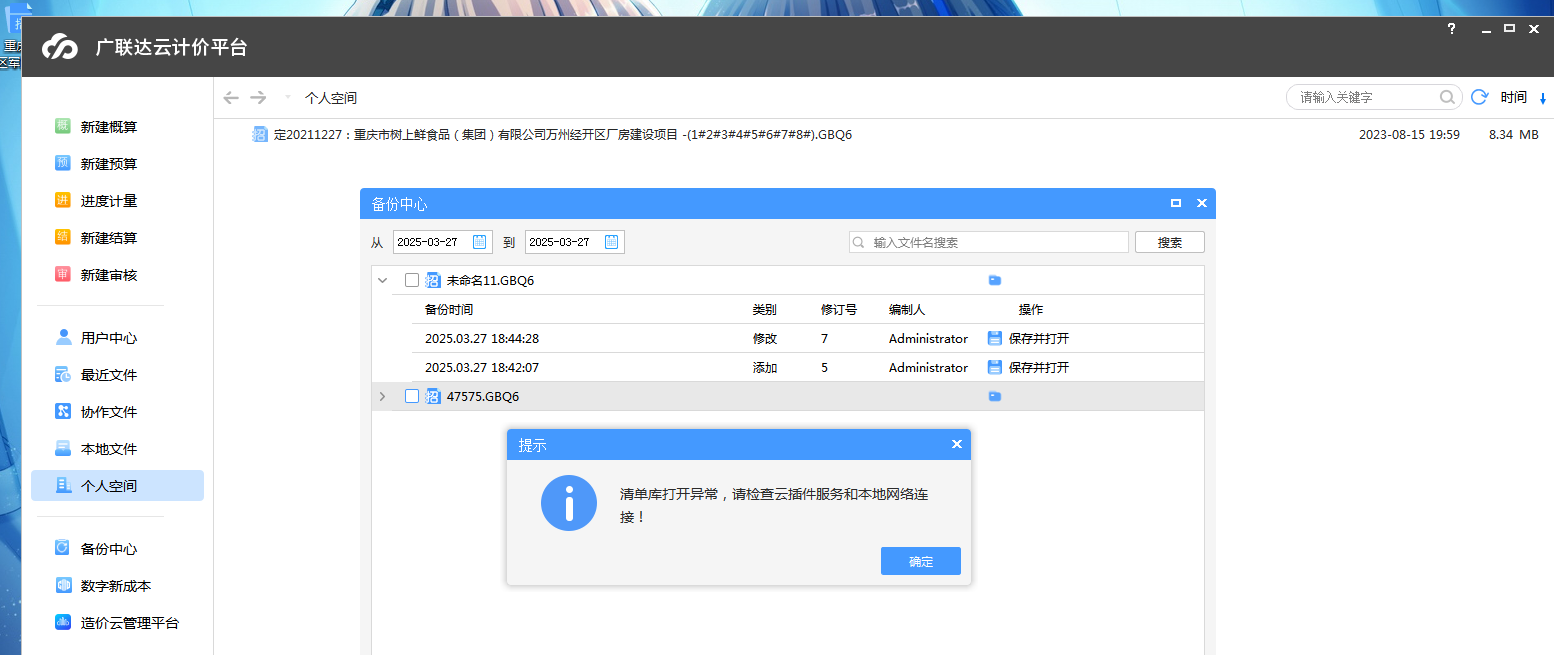Click the 新建预算 sidebar icon

pyautogui.click(x=63, y=163)
